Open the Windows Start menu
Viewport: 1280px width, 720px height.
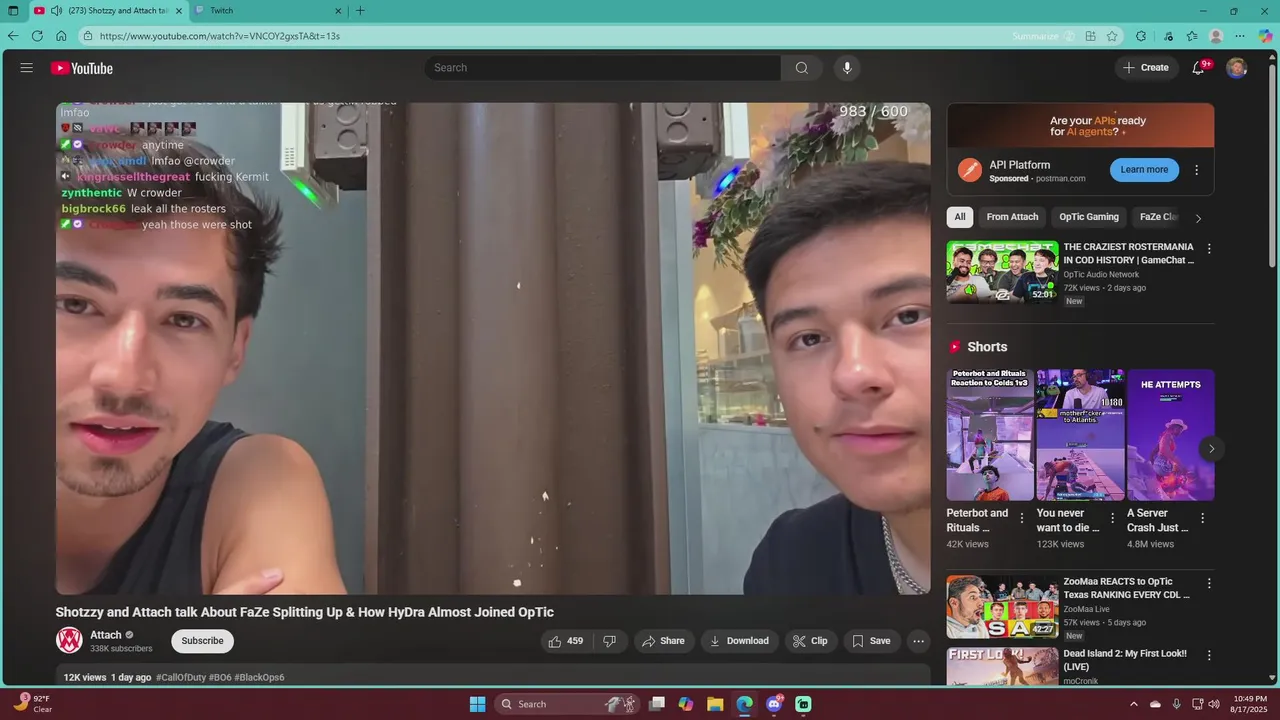point(478,704)
